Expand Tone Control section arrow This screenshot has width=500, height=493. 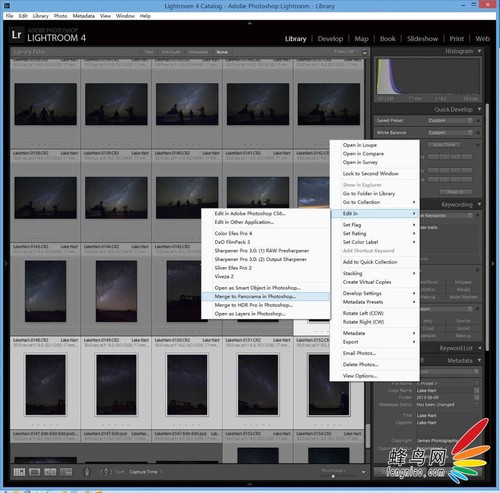478,145
